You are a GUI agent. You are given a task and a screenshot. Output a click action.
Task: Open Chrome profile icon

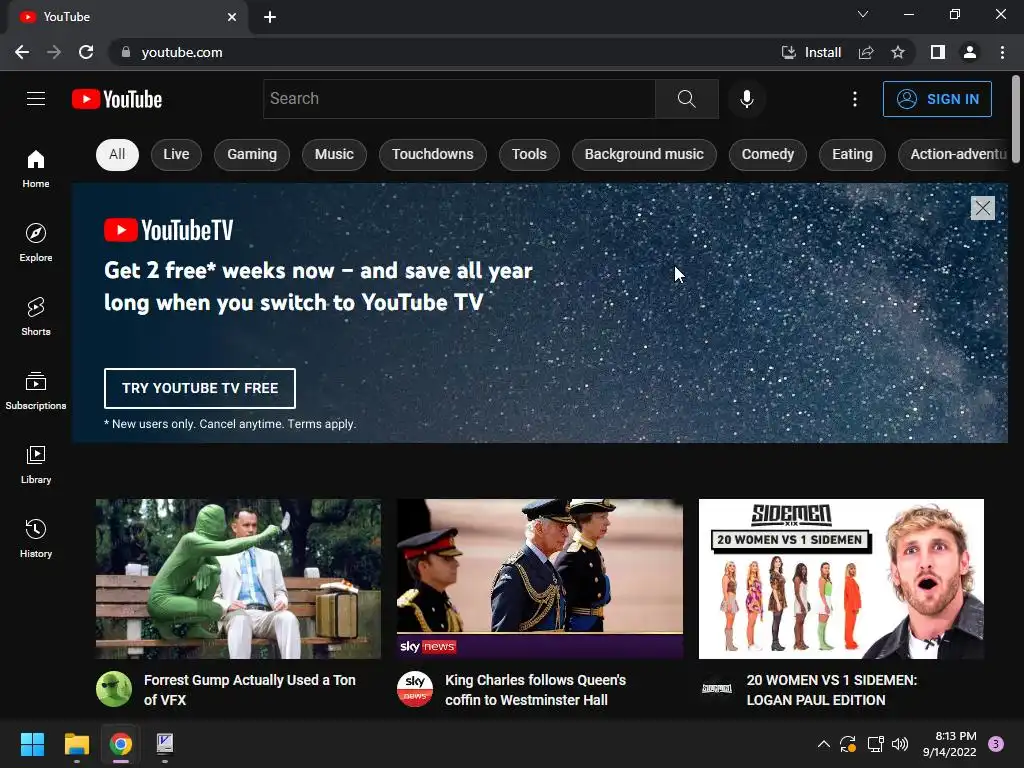[x=970, y=52]
